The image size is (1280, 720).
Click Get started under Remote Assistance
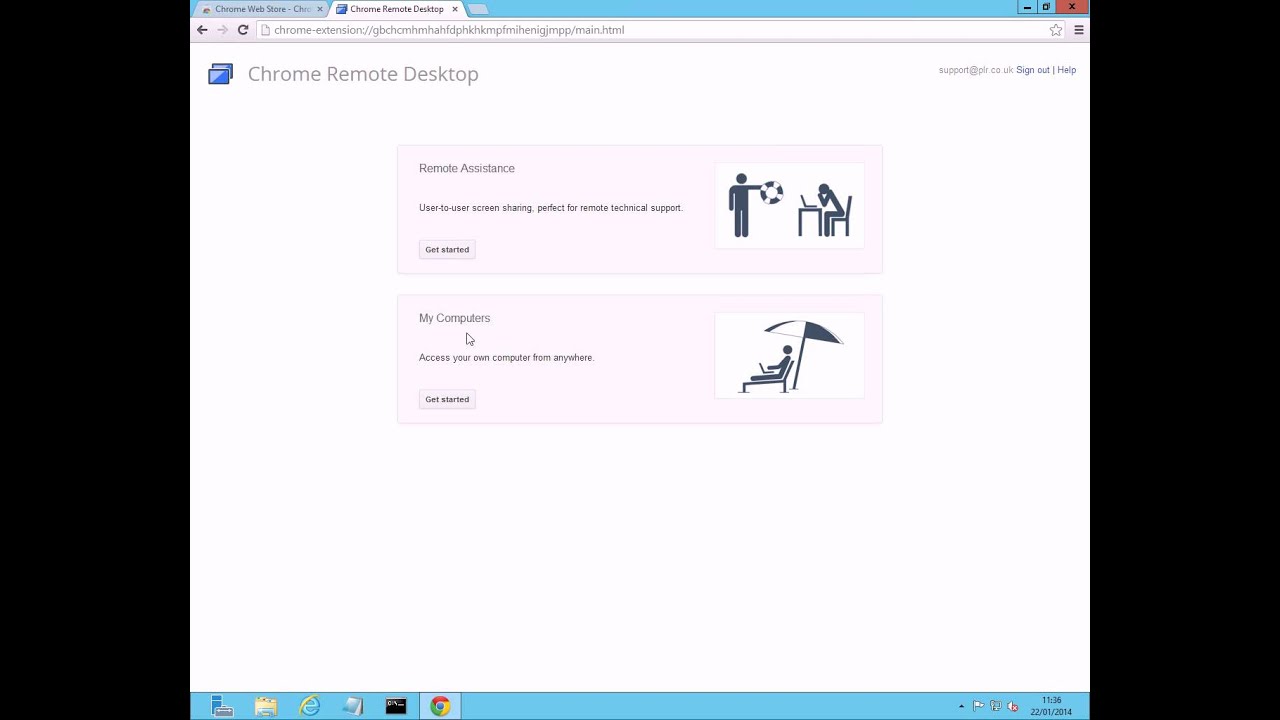coord(446,249)
